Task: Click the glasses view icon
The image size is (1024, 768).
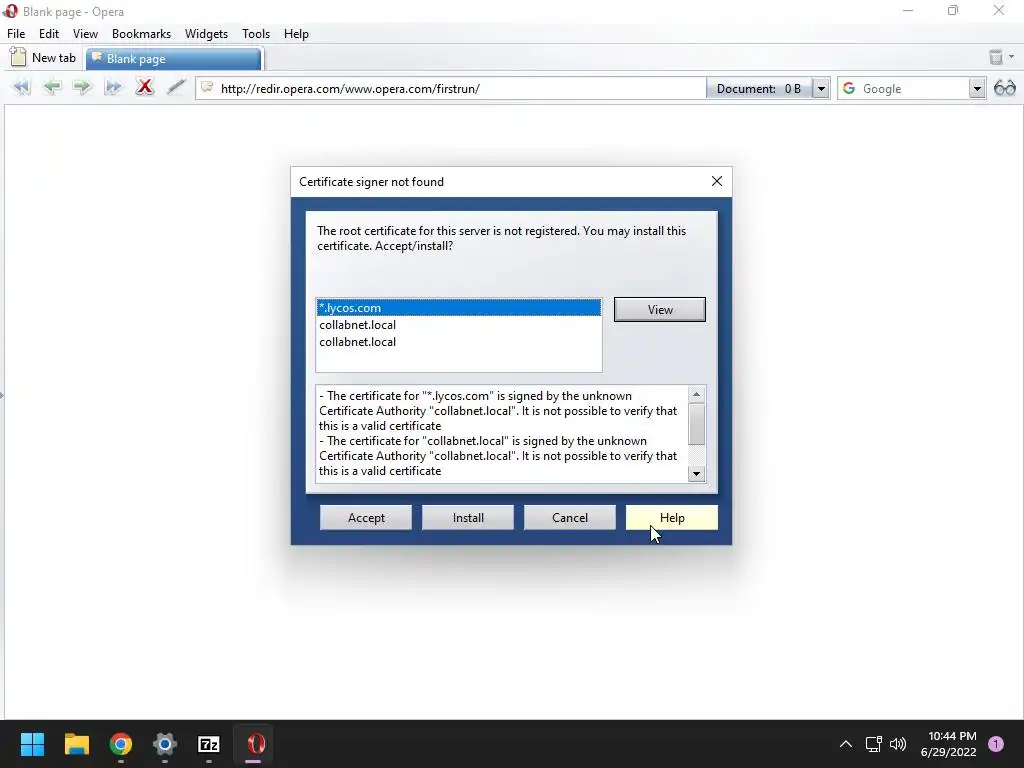Action: point(1004,88)
